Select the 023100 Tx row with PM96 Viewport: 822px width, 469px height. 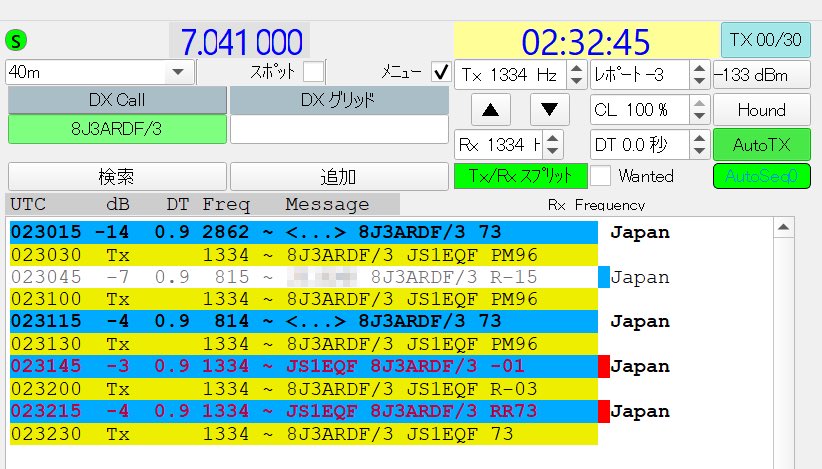point(304,299)
